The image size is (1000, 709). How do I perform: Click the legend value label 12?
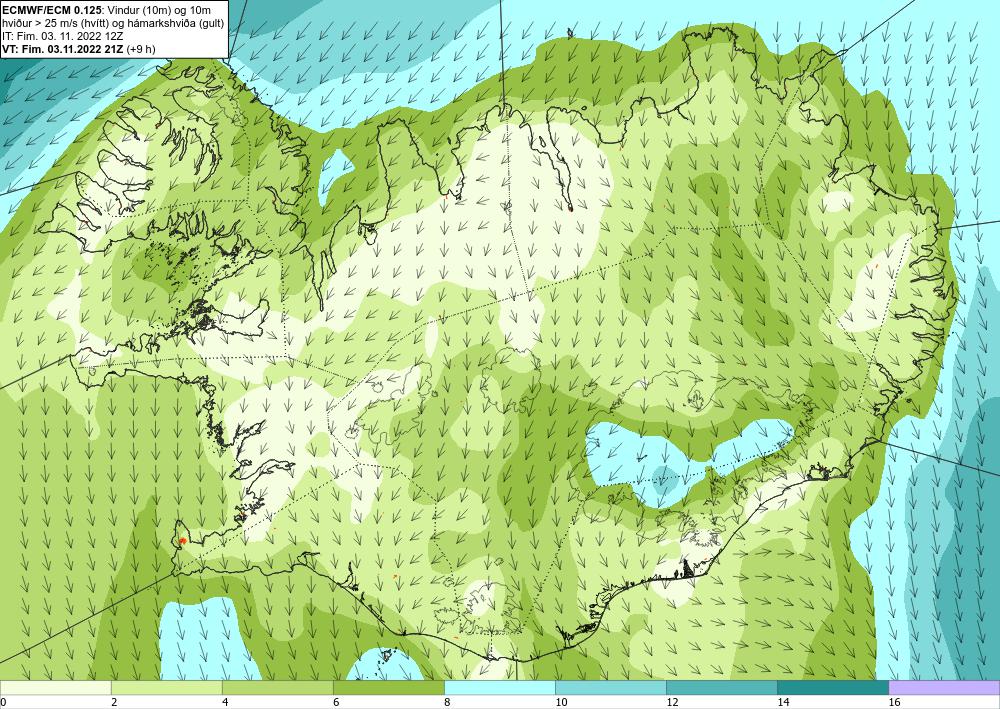pyautogui.click(x=672, y=703)
